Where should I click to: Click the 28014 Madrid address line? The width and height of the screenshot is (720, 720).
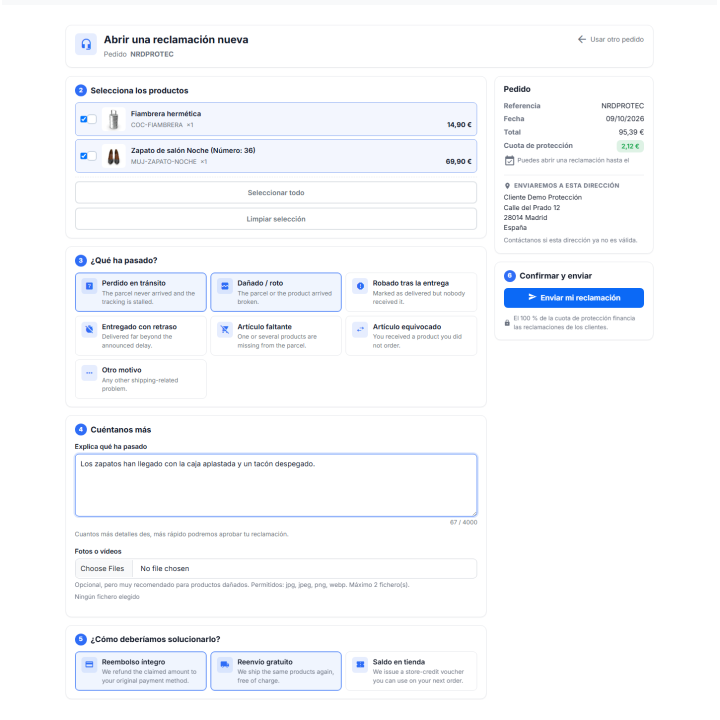click(525, 218)
